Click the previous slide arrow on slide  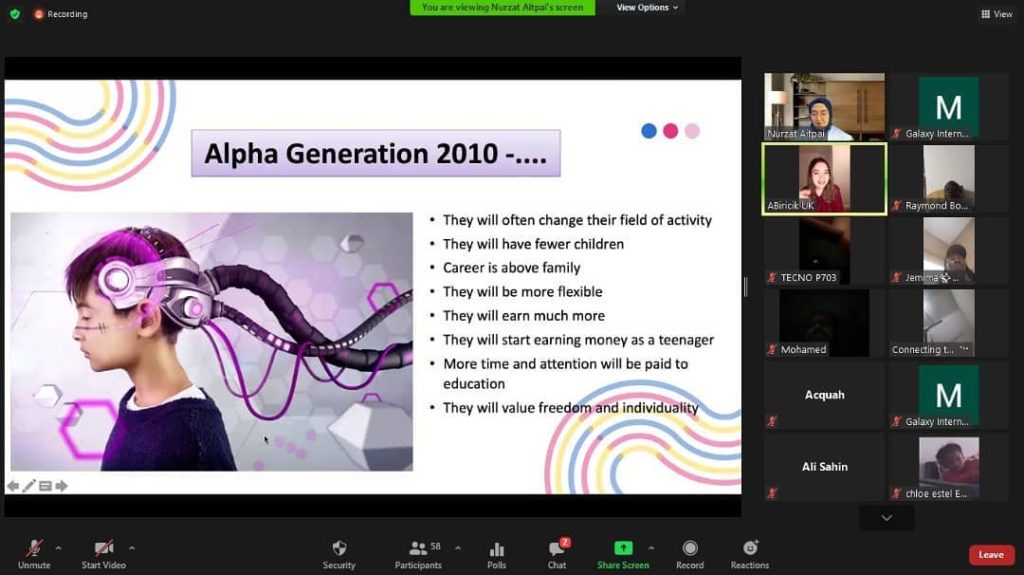(13, 485)
